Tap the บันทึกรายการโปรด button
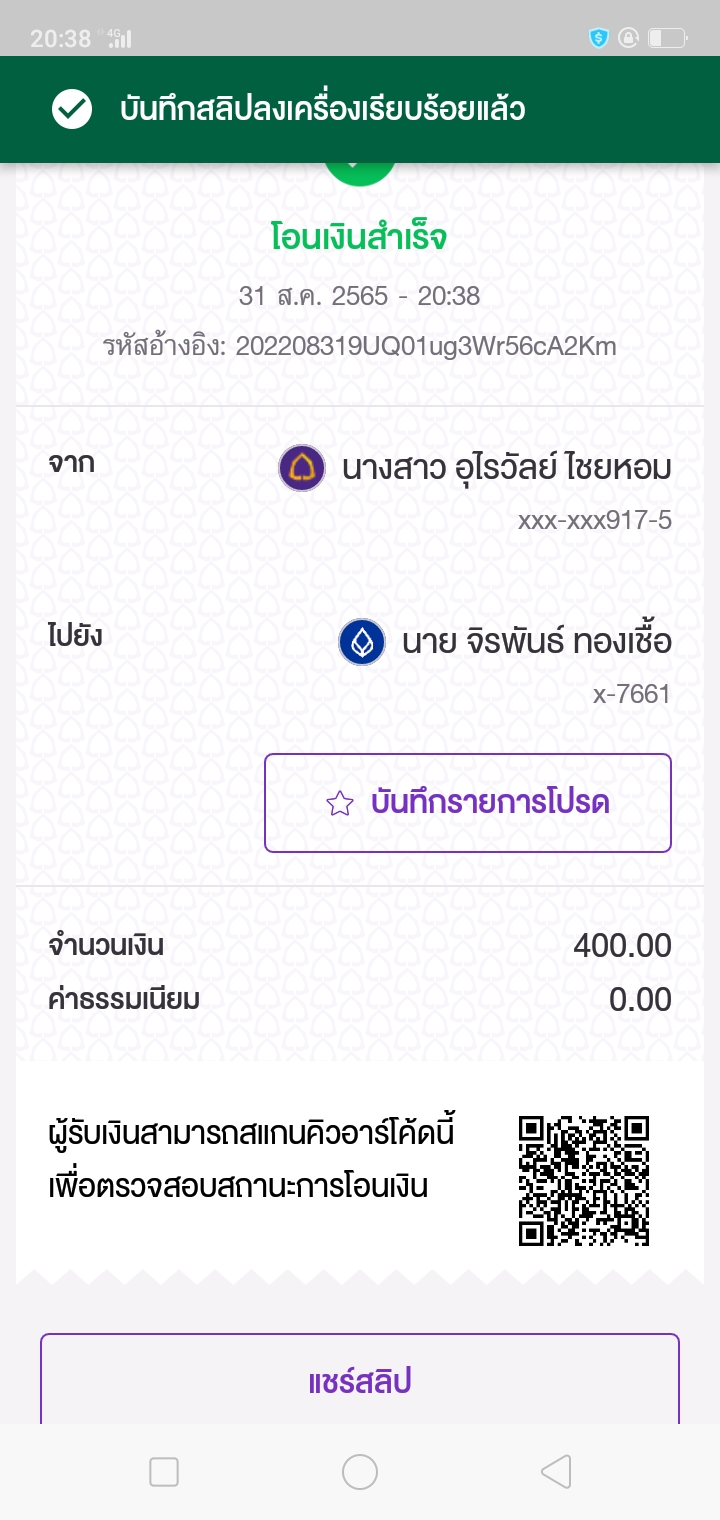This screenshot has height=1520, width=720. 467,803
